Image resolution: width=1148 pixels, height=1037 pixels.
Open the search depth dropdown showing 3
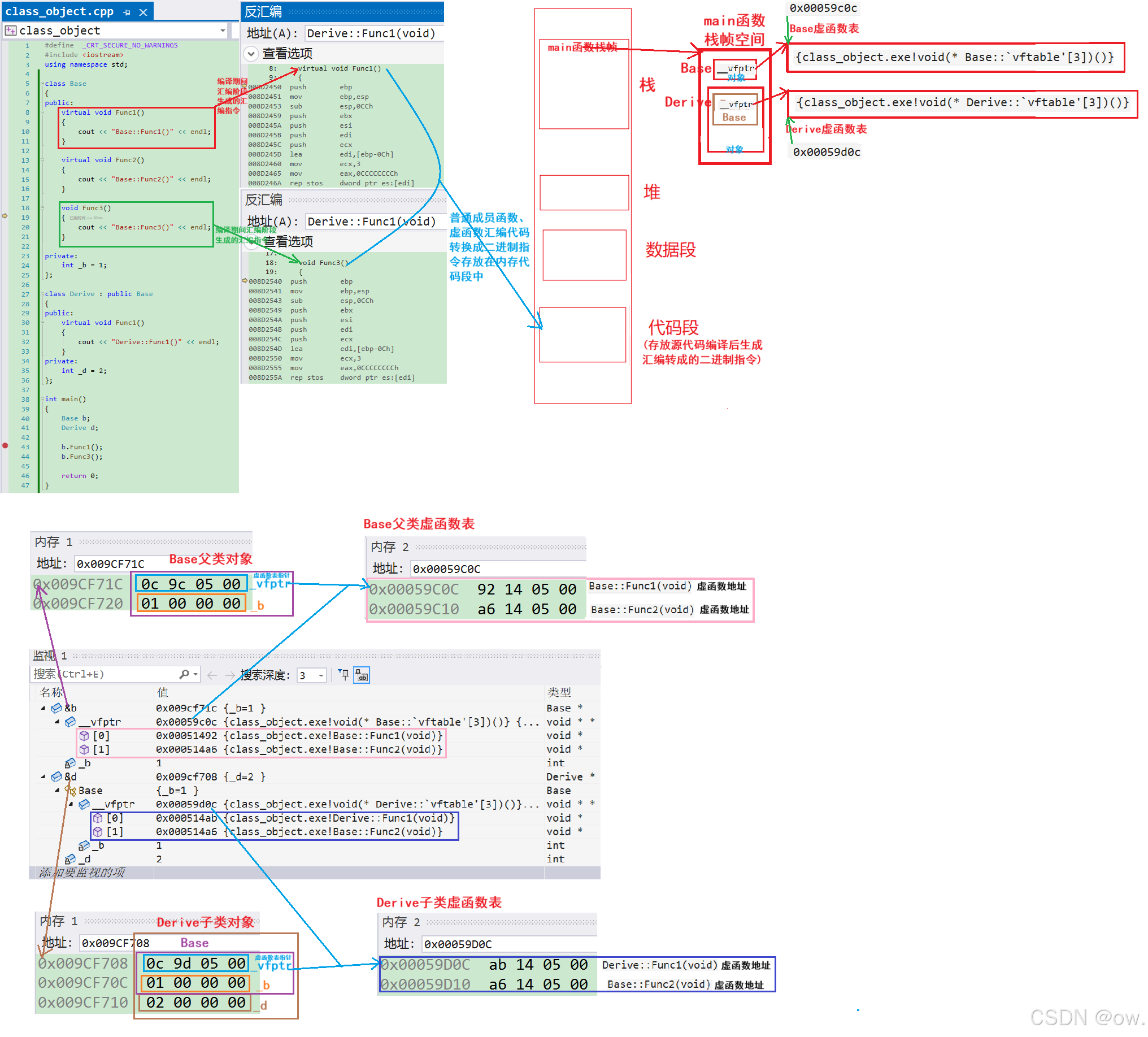tap(321, 676)
